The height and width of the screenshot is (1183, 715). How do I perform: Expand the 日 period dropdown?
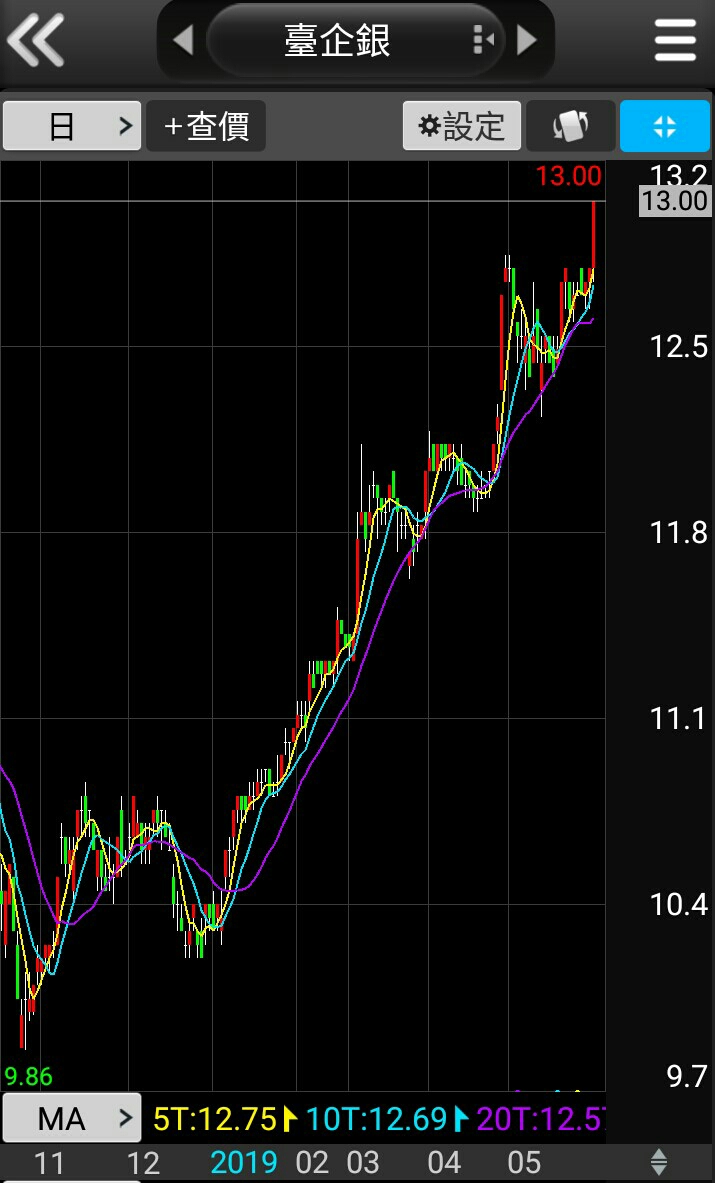click(x=72, y=126)
